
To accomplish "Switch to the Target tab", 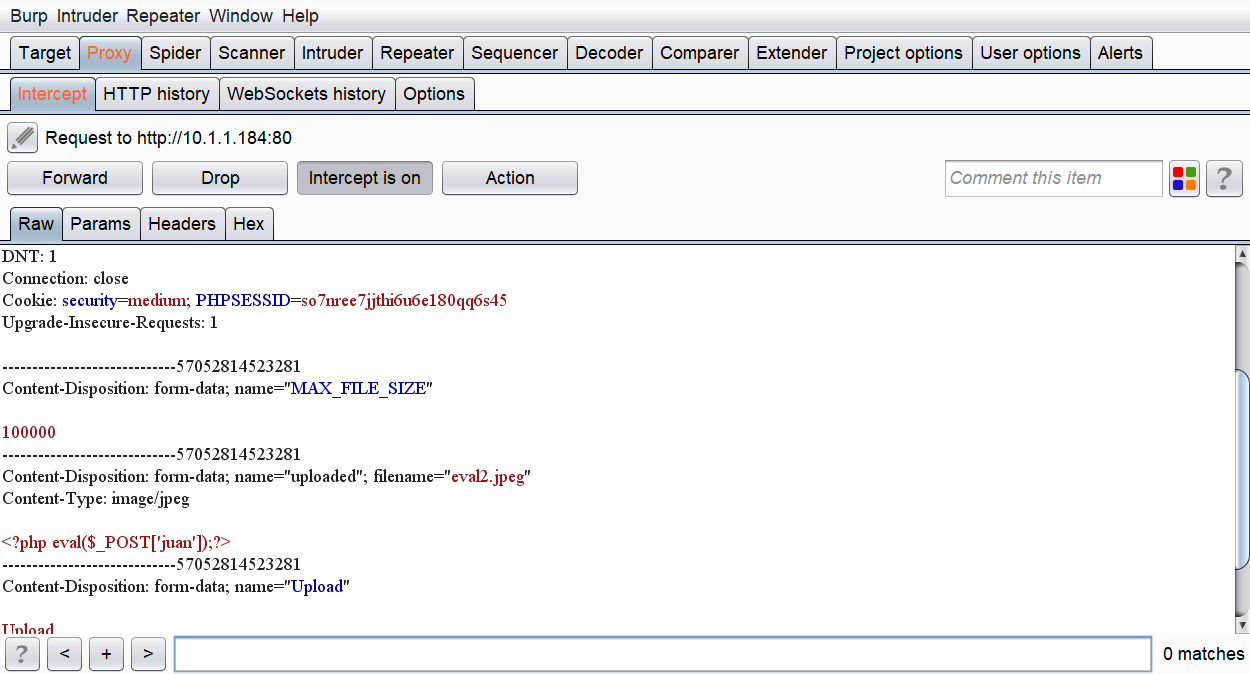I will [x=45, y=53].
